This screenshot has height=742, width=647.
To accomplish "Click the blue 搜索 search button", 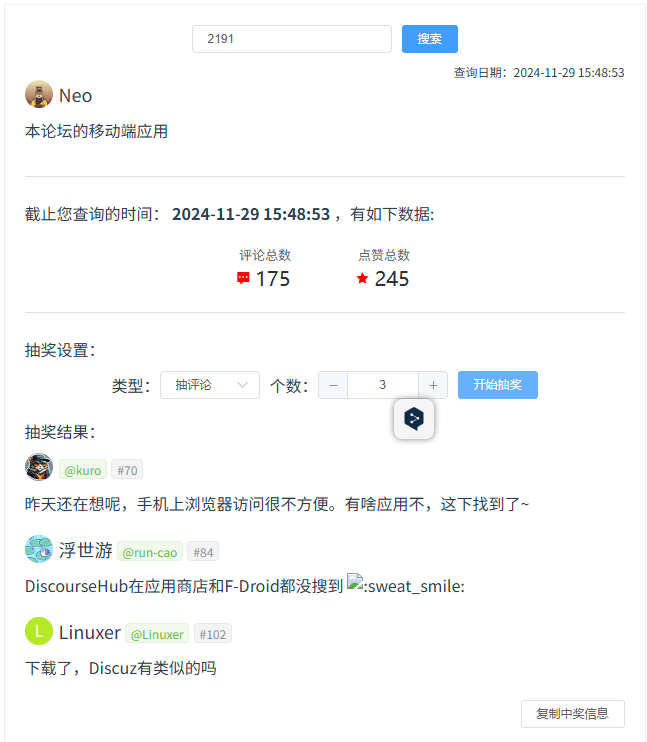I will 429,39.
